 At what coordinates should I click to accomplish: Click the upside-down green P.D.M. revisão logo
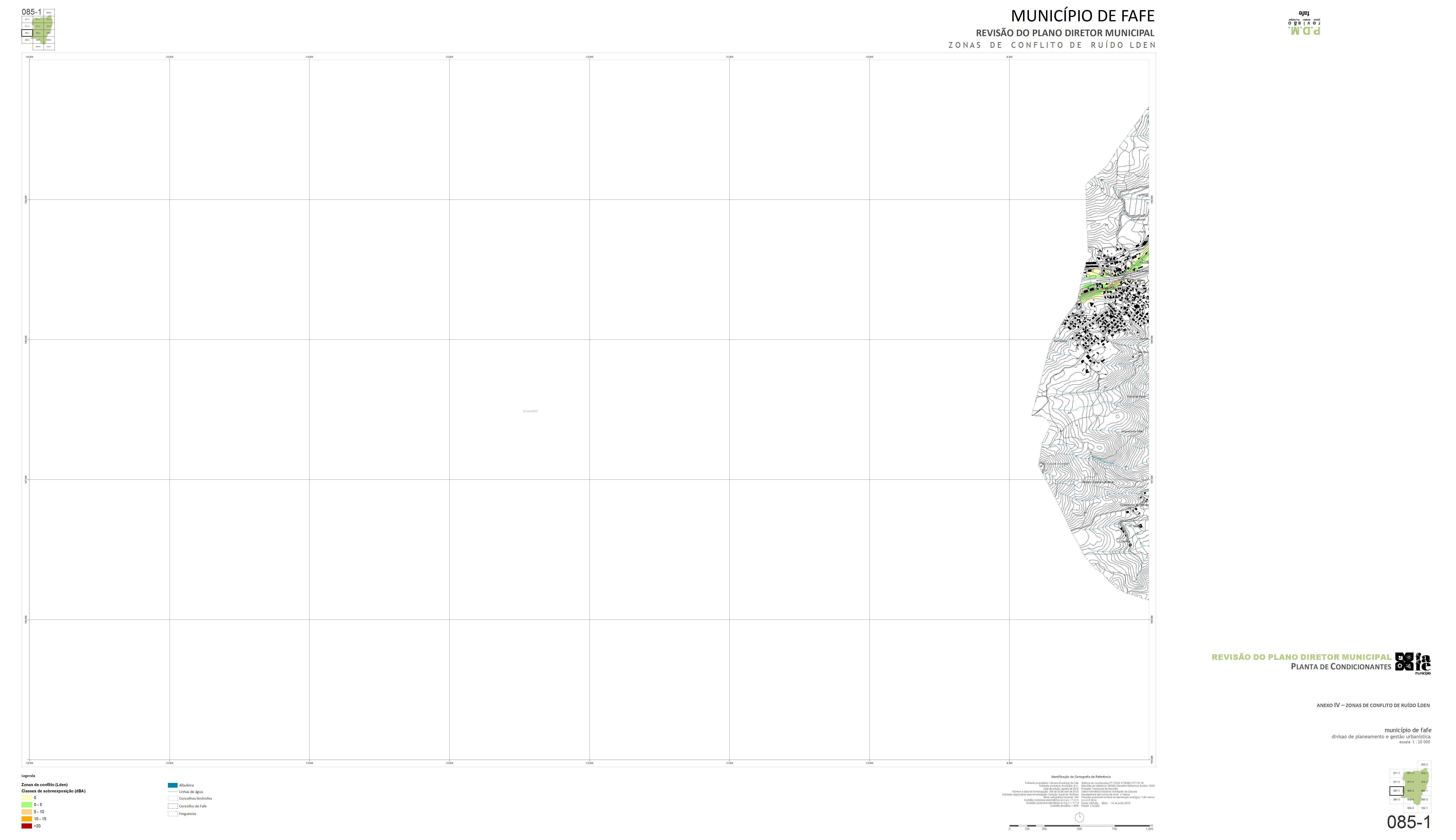tap(1304, 23)
